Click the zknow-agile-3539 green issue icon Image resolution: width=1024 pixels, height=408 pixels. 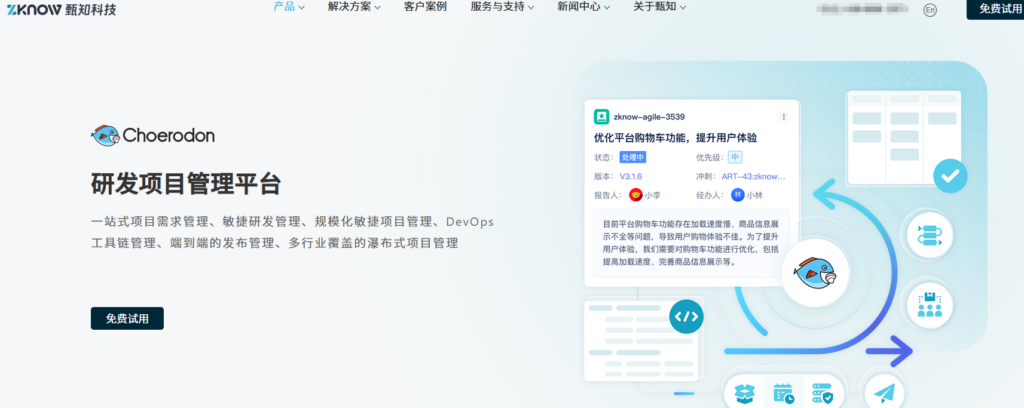tap(601, 117)
